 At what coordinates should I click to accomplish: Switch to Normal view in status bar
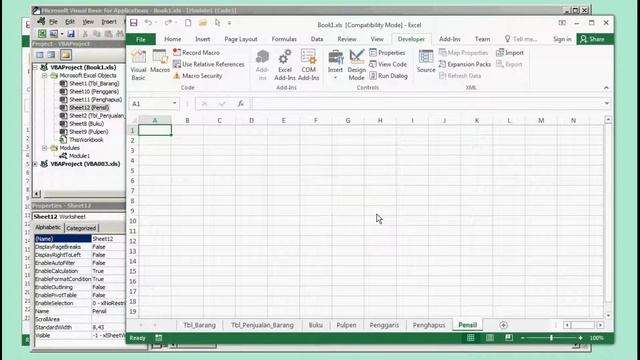471,338
